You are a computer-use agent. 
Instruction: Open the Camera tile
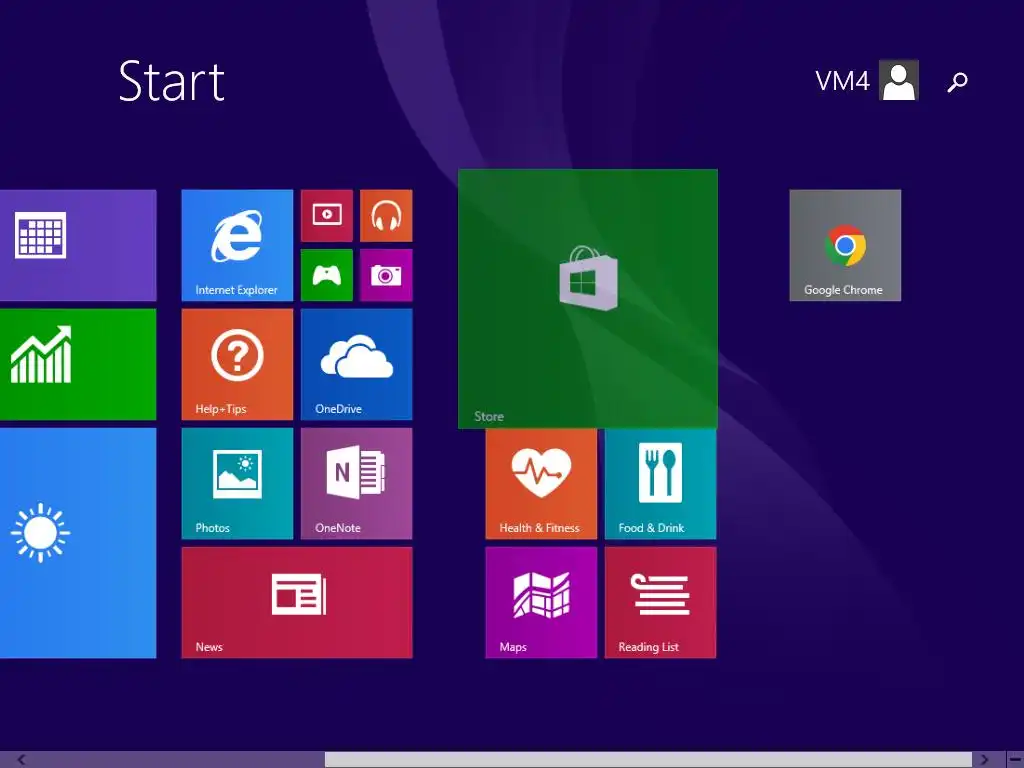point(386,275)
